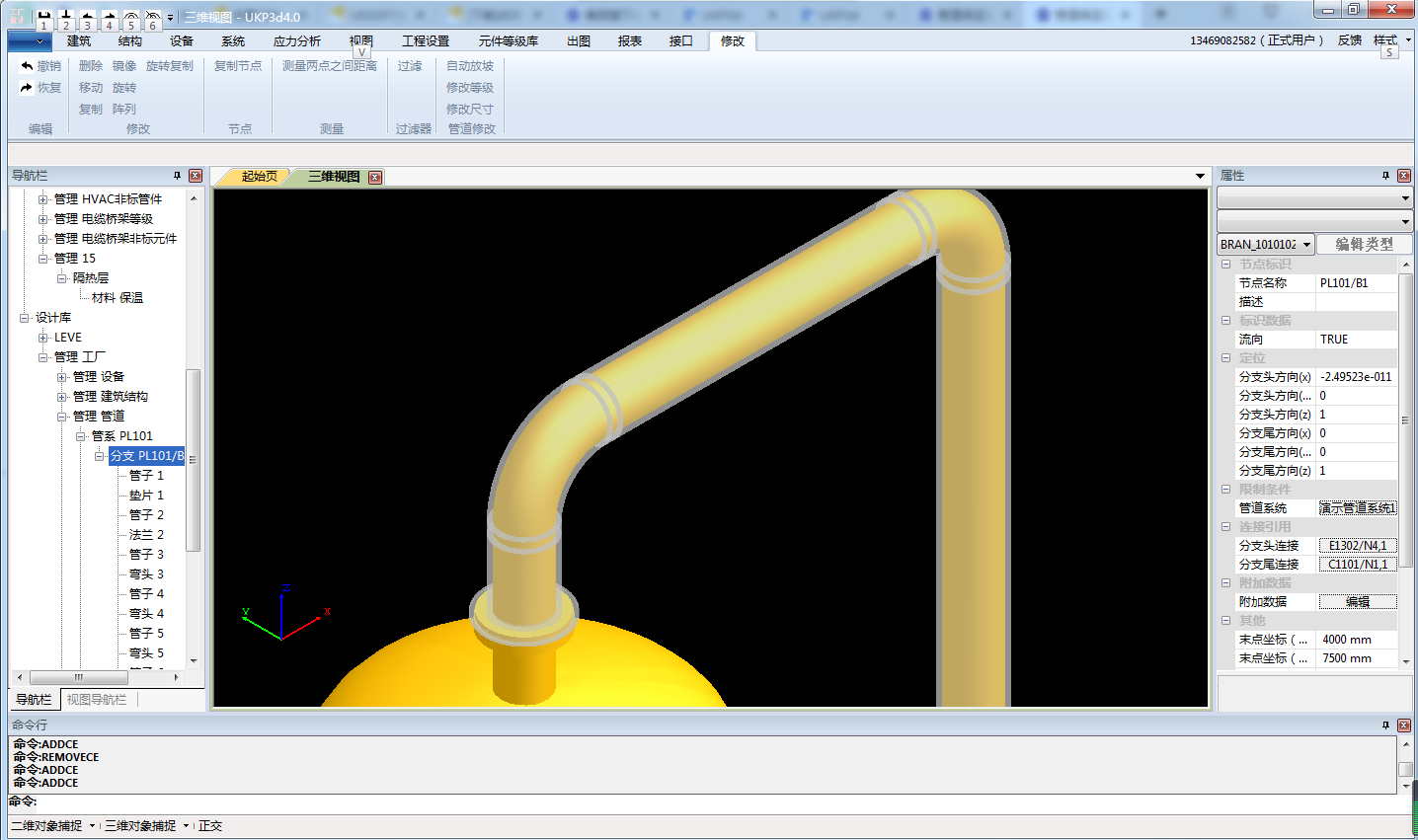Collapse the 节点标识 property group
1418x840 pixels.
(x=1225, y=265)
